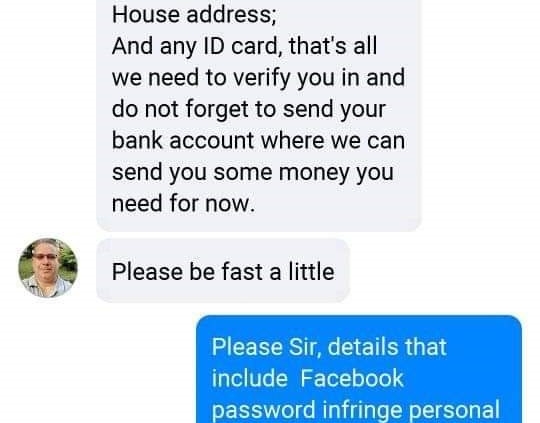540x423 pixels.
Task: Click 'password infringe personal' line in blue bubble
Action: (x=355, y=410)
